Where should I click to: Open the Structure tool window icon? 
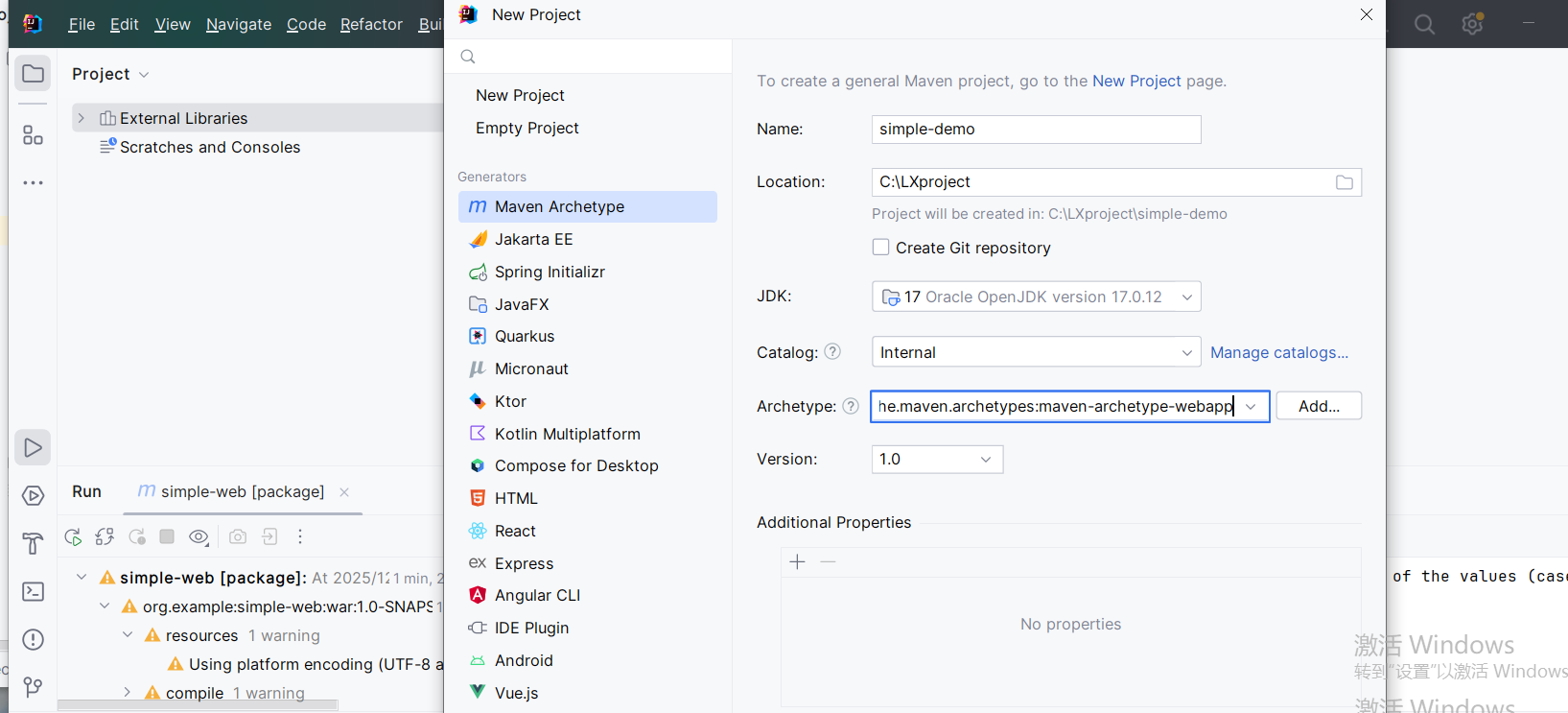pos(33,135)
